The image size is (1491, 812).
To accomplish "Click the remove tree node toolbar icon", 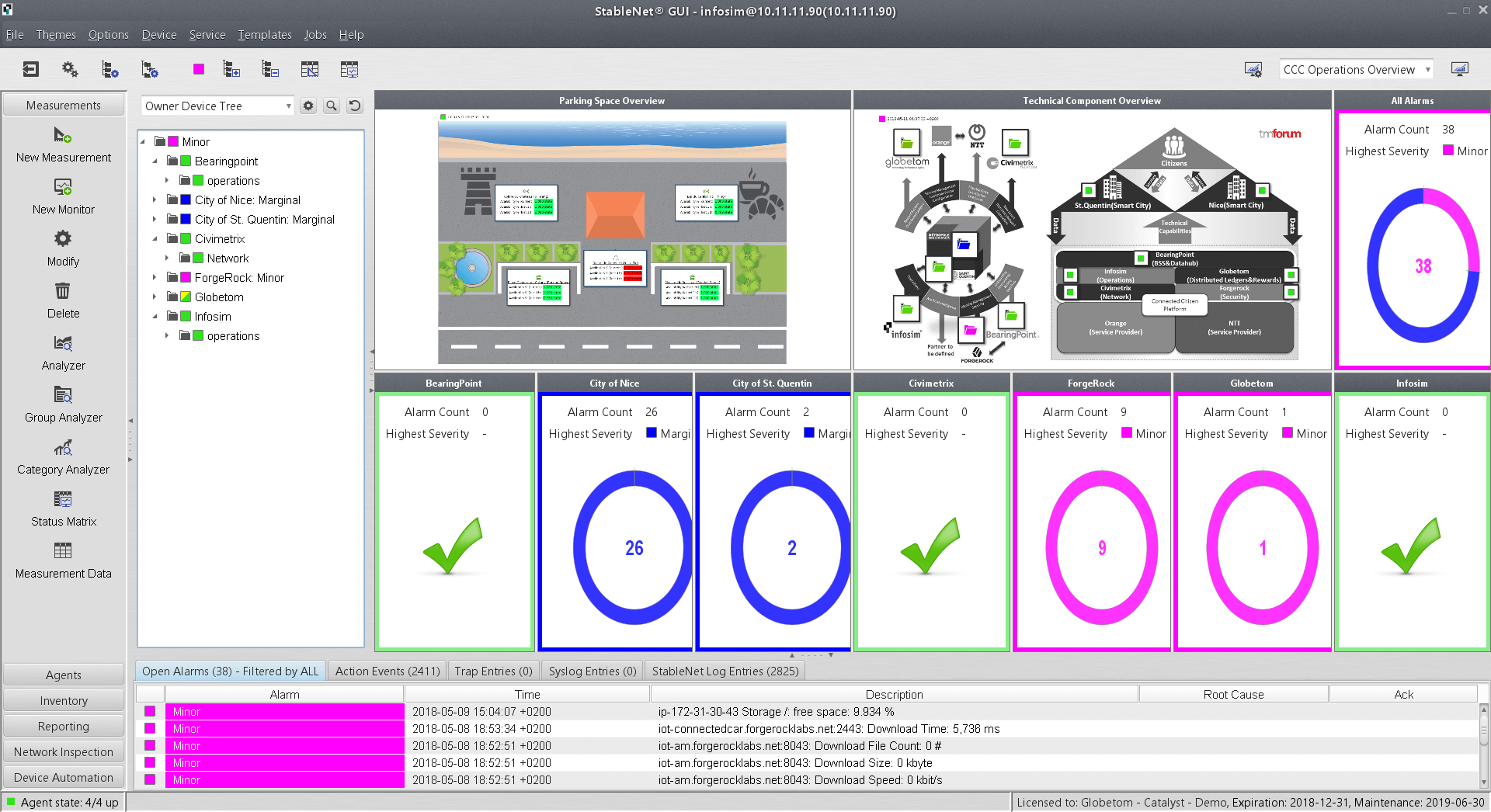I will click(270, 69).
